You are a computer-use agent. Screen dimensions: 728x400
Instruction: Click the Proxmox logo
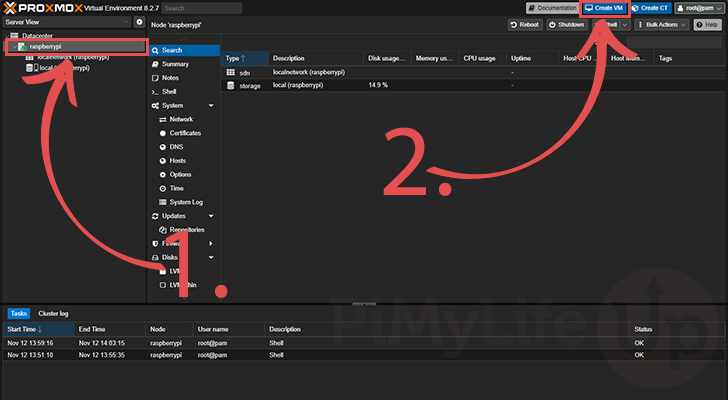point(43,8)
